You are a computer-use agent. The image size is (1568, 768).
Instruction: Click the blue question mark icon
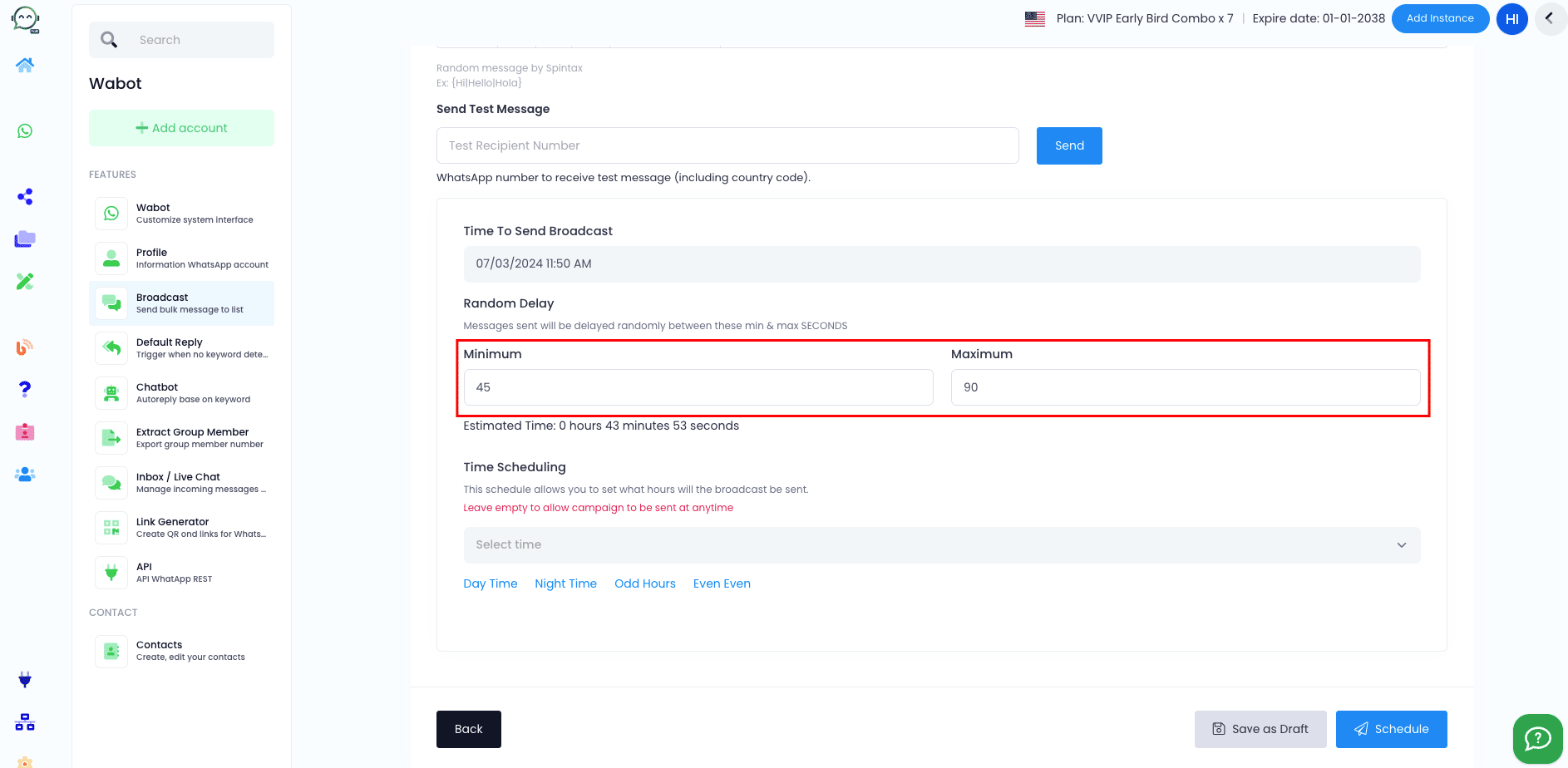click(25, 389)
